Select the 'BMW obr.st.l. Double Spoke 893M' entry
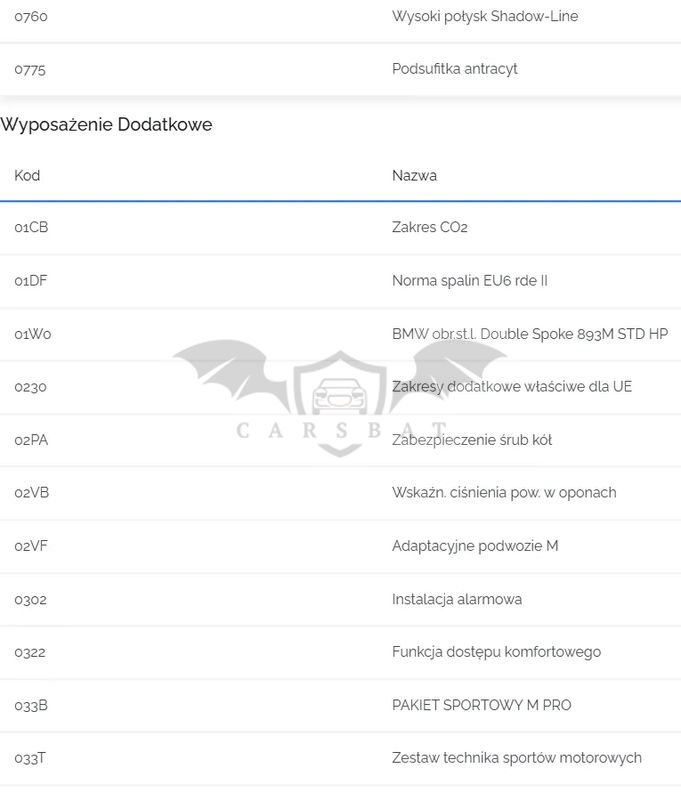Screen dimensions: 681x799 (530, 334)
